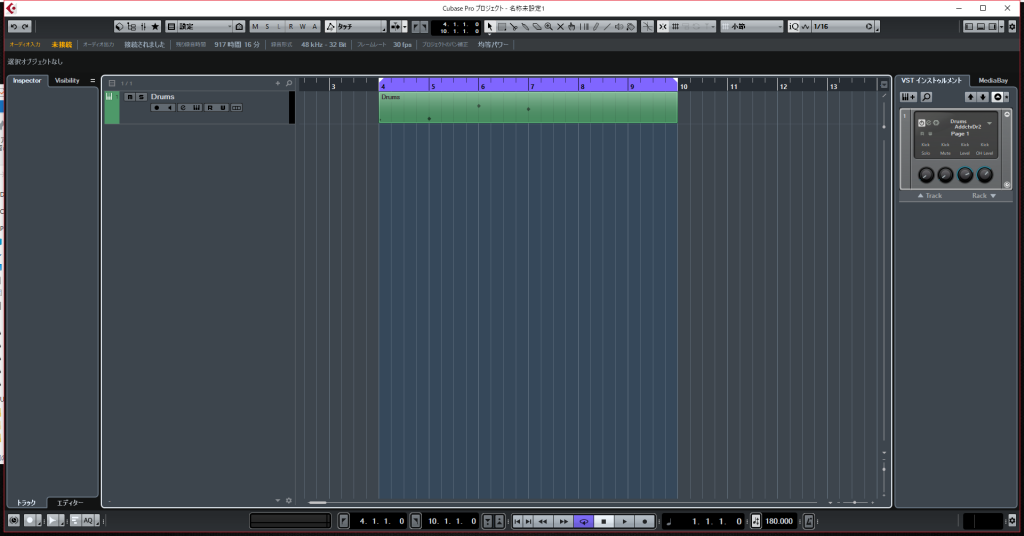Select the Time Warp tool

[x=584, y=27]
